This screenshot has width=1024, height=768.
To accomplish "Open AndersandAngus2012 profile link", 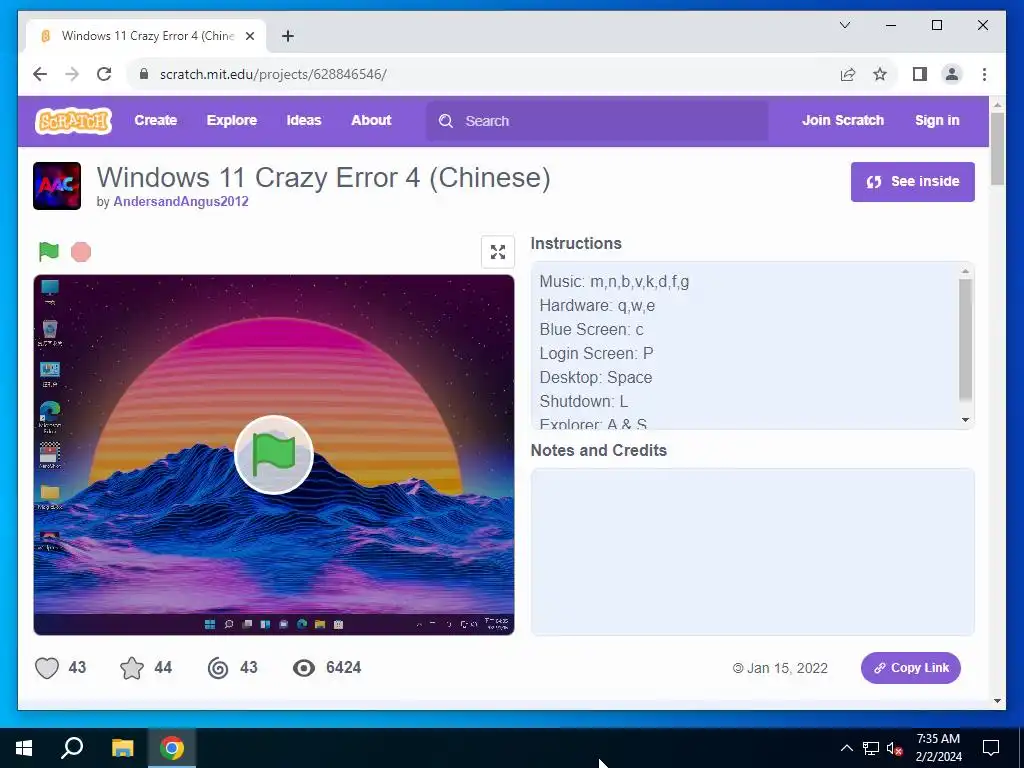I will pyautogui.click(x=181, y=201).
